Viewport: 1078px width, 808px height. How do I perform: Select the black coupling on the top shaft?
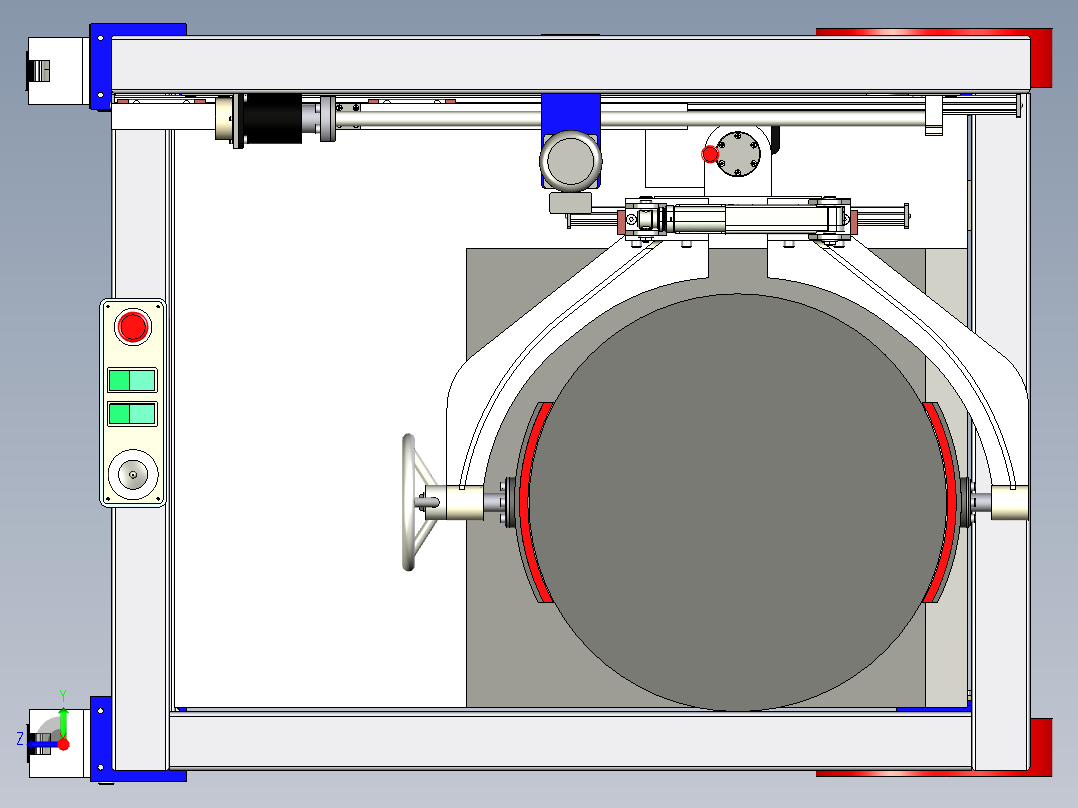pos(272,119)
